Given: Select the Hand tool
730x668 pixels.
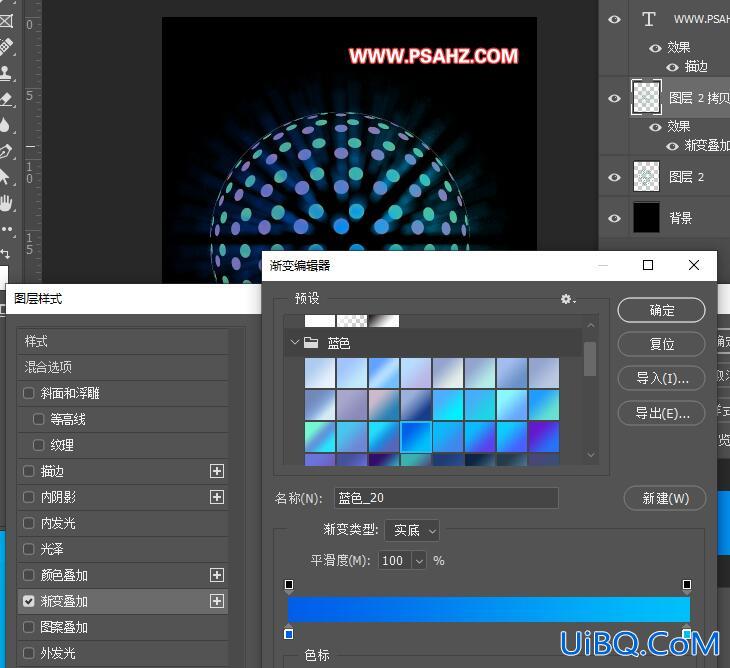Looking at the screenshot, I should (x=6, y=203).
